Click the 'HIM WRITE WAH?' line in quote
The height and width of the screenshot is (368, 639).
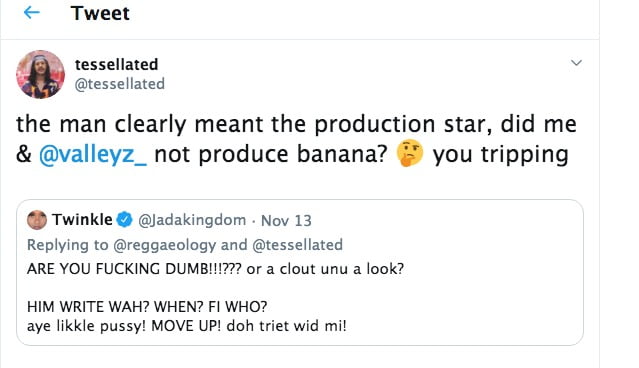pyautogui.click(x=147, y=306)
